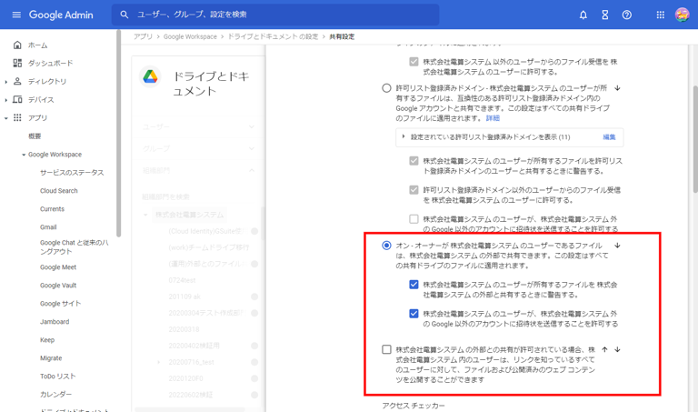
Task: Enable link publishing to anyone checkbox
Action: [x=386, y=349]
